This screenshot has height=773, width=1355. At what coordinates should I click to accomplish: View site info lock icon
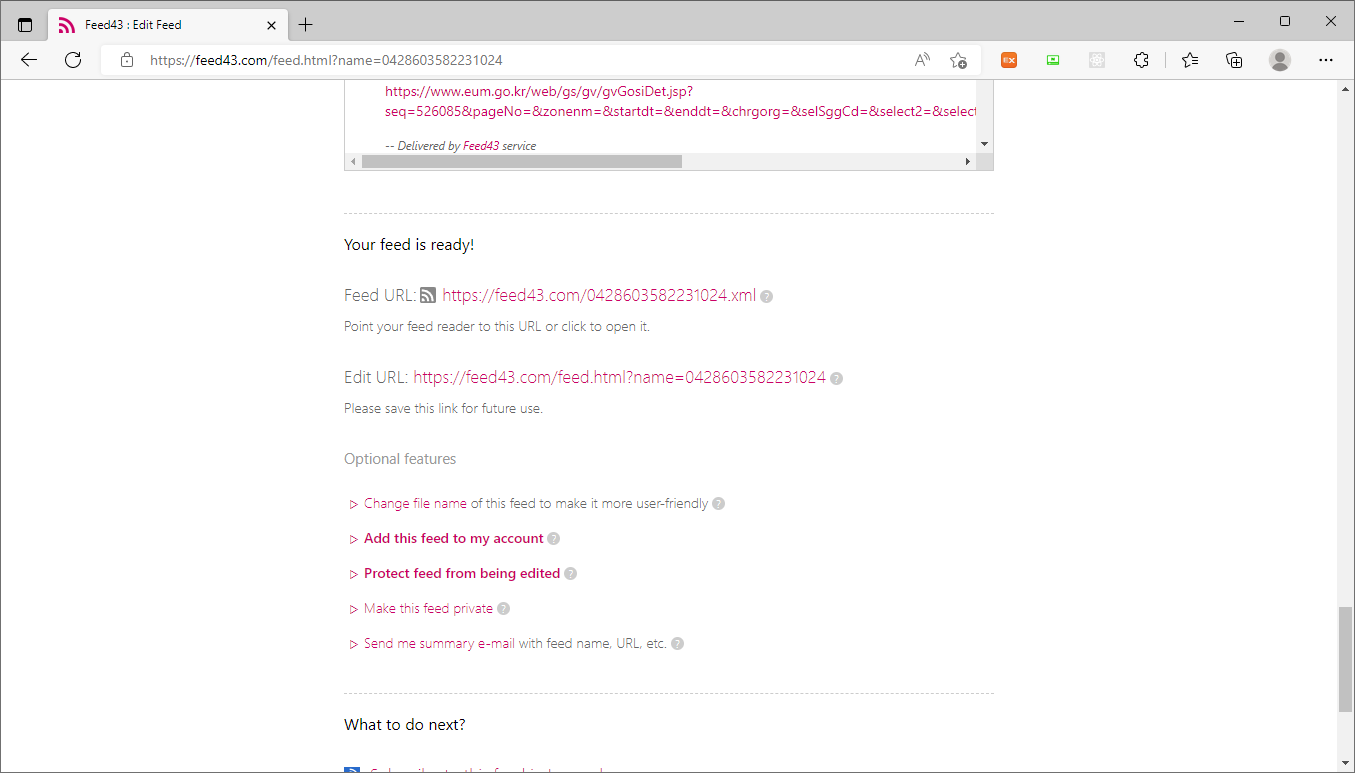127,60
